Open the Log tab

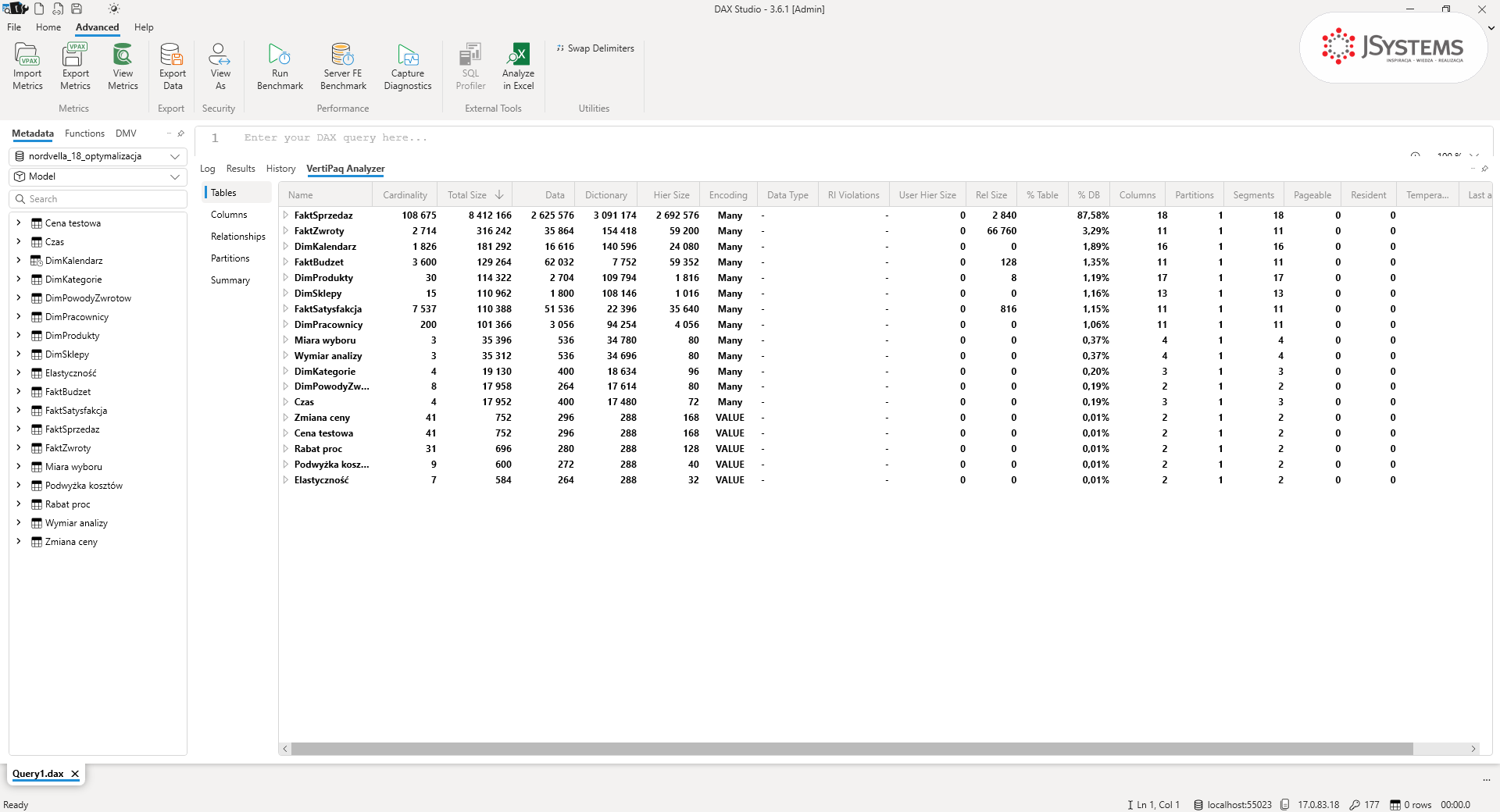(207, 169)
